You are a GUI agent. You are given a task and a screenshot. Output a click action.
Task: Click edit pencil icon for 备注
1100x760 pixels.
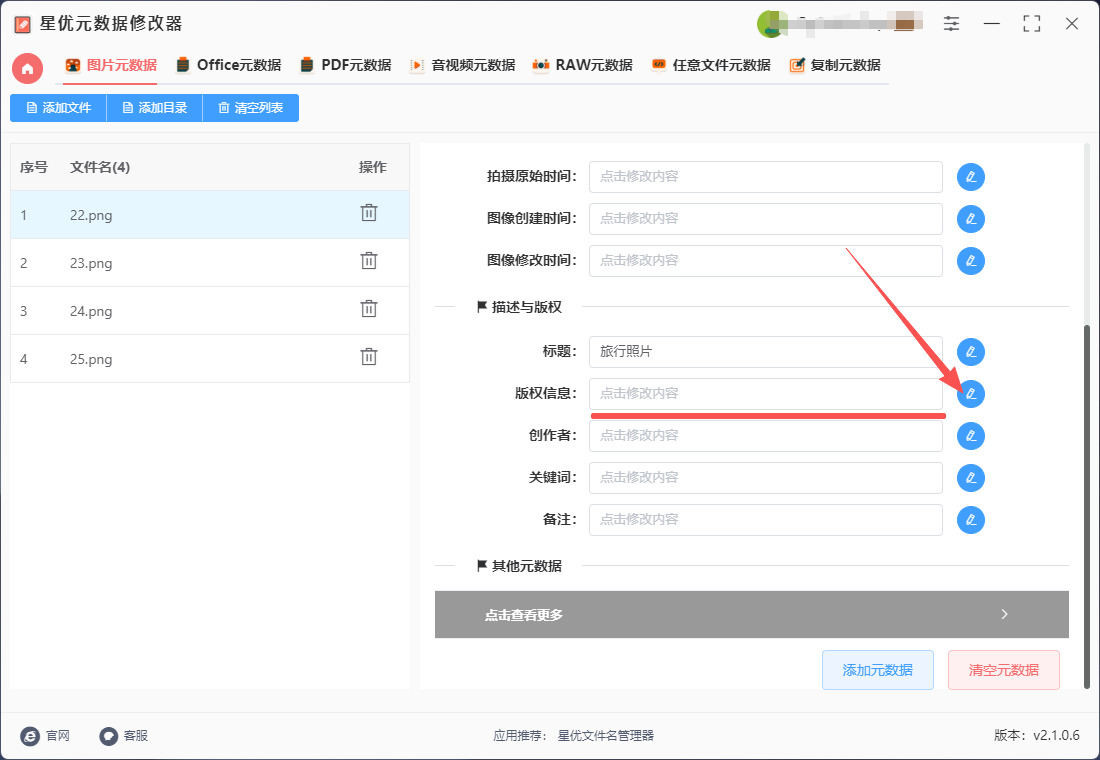coord(971,520)
